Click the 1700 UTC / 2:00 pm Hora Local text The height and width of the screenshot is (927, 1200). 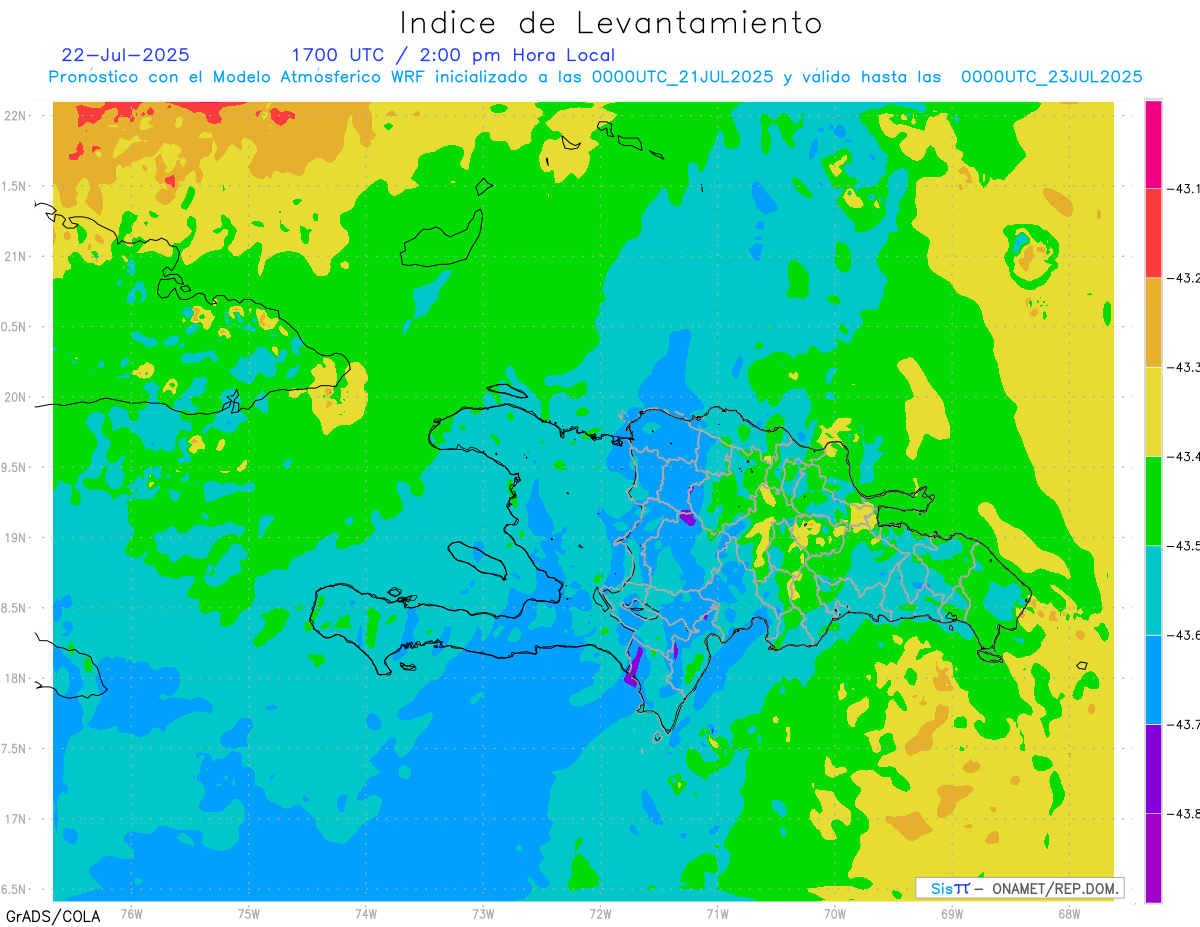tap(453, 55)
